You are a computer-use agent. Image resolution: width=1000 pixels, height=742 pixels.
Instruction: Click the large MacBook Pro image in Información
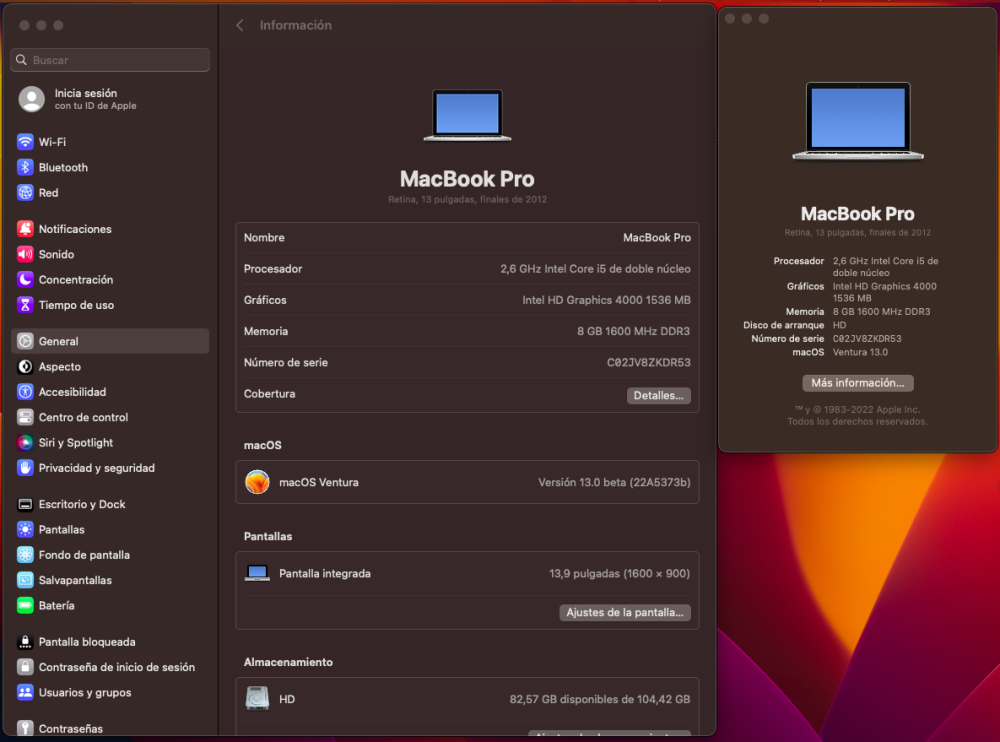[x=467, y=115]
